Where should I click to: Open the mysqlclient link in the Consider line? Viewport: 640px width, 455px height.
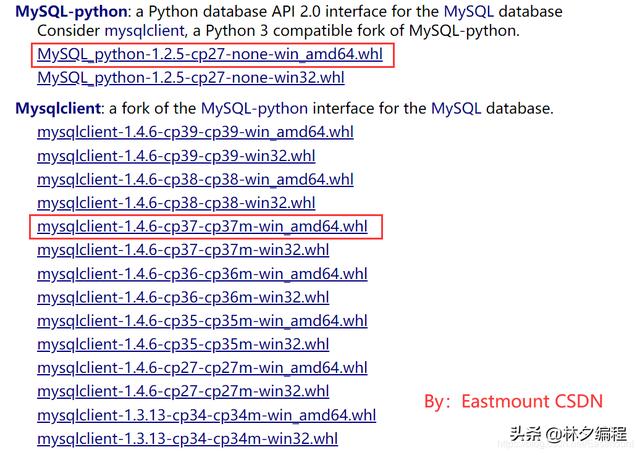pyautogui.click(x=145, y=31)
